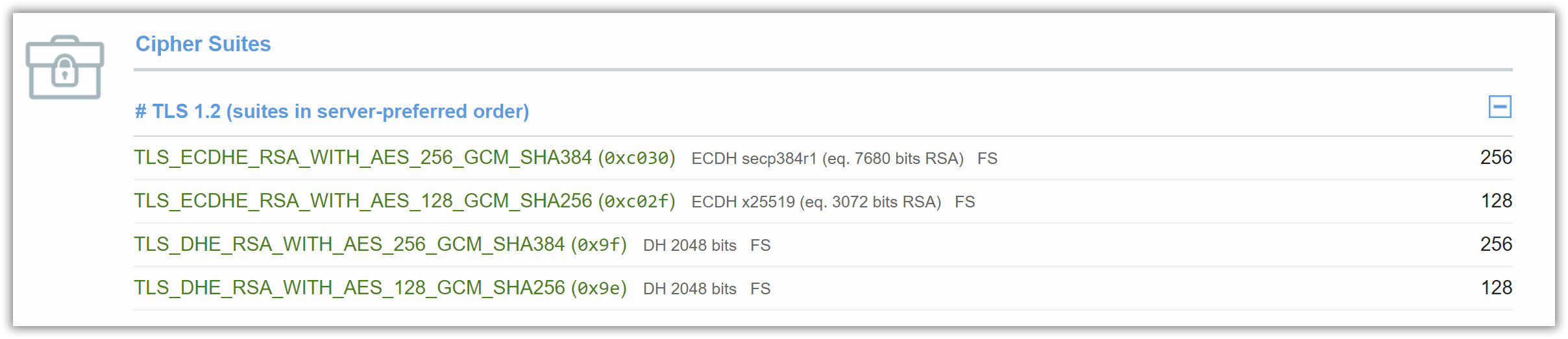This screenshot has width=1568, height=339.
Task: Click "DH 2048 bits" in the 0x9e row
Action: [689, 289]
